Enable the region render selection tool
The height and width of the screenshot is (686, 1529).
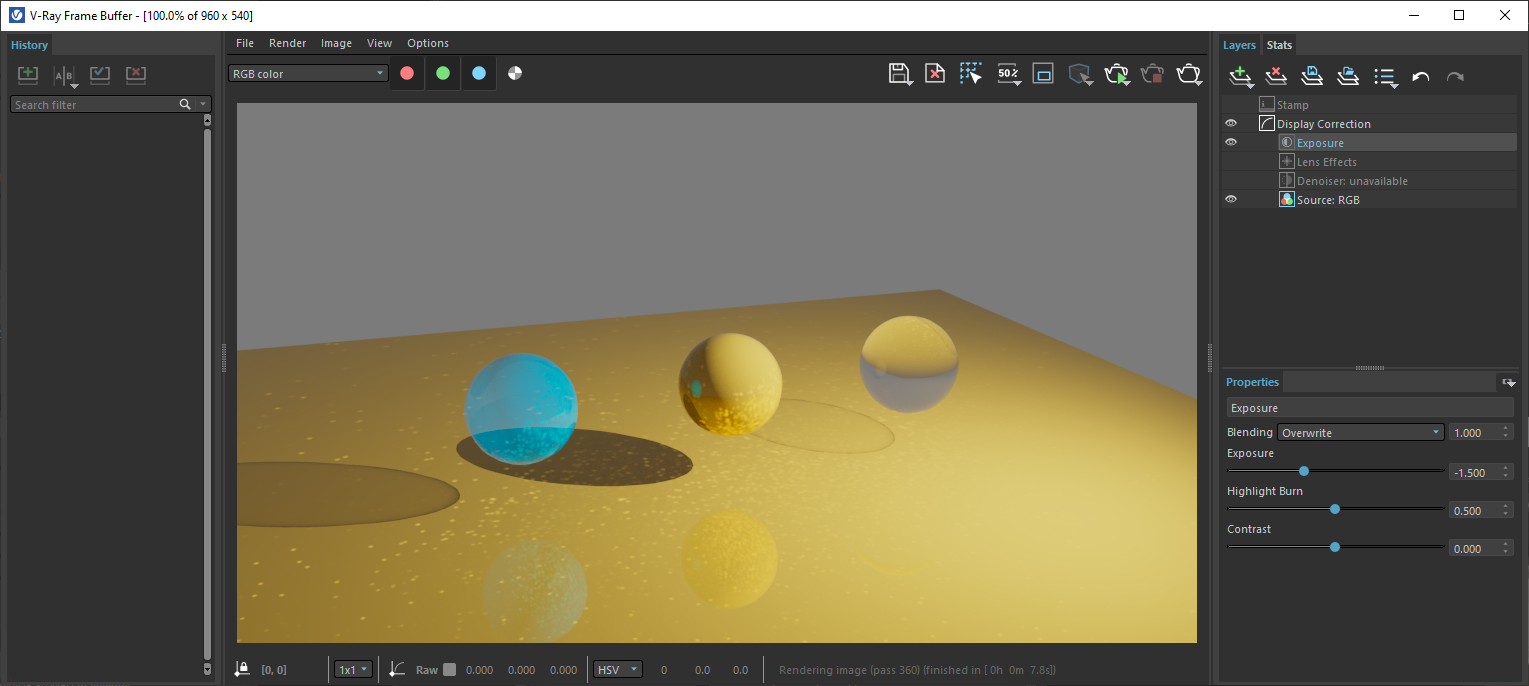pos(970,74)
